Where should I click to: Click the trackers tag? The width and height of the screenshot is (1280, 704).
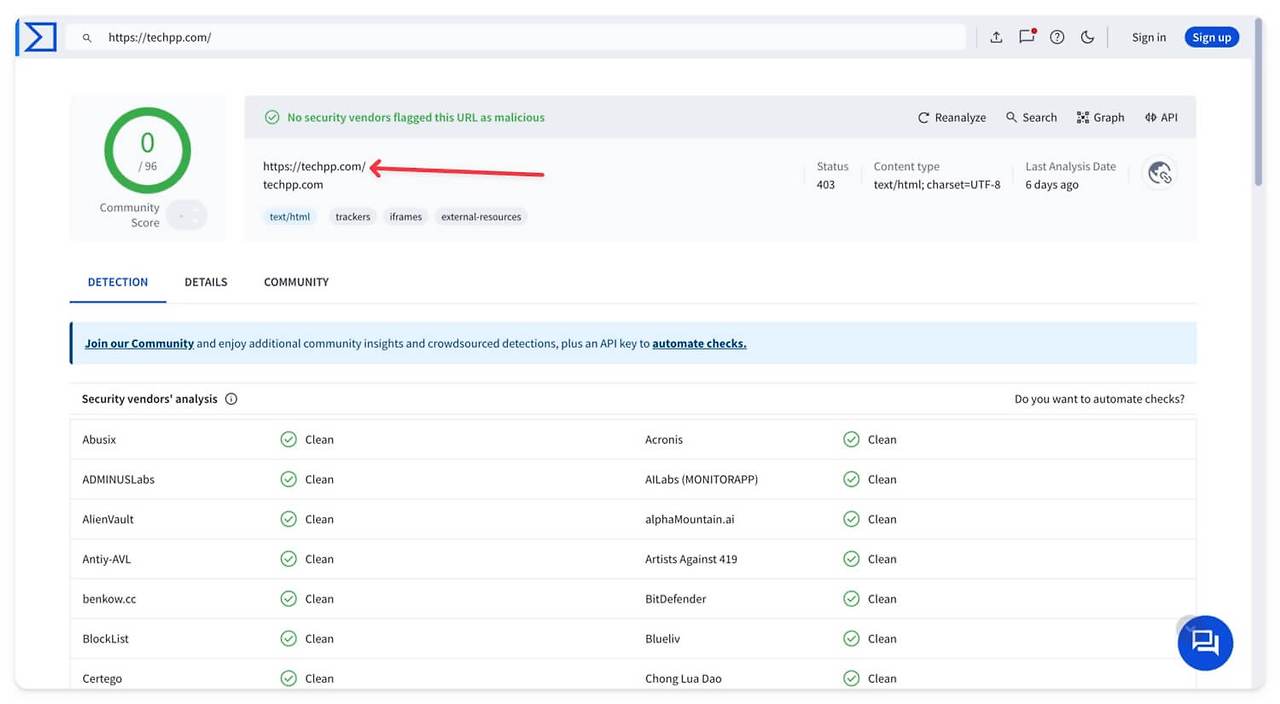(353, 216)
